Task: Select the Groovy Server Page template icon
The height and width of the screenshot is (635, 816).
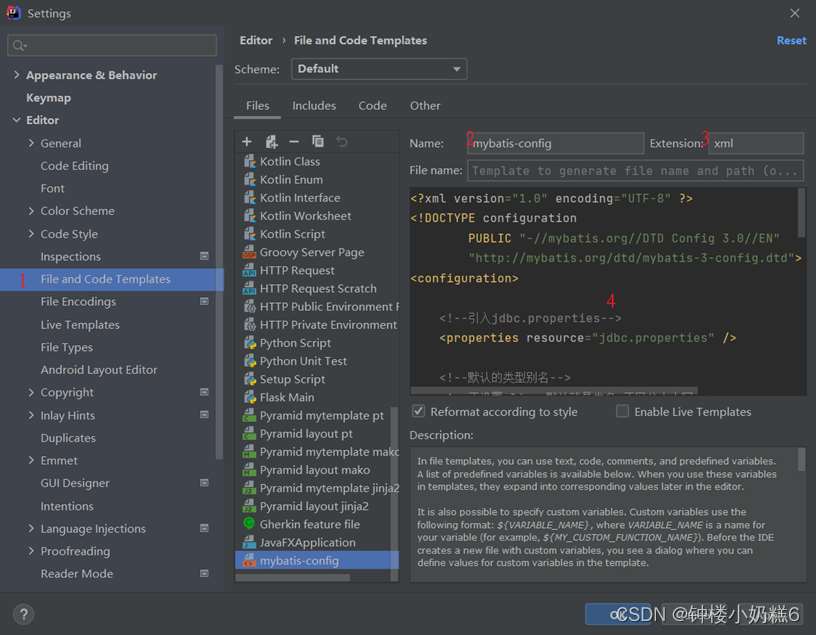Action: point(250,252)
